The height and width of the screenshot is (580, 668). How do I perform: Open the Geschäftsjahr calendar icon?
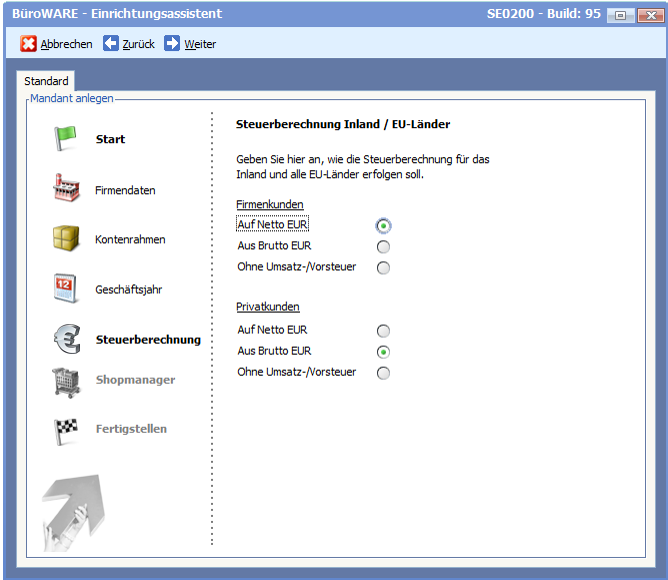tap(66, 289)
